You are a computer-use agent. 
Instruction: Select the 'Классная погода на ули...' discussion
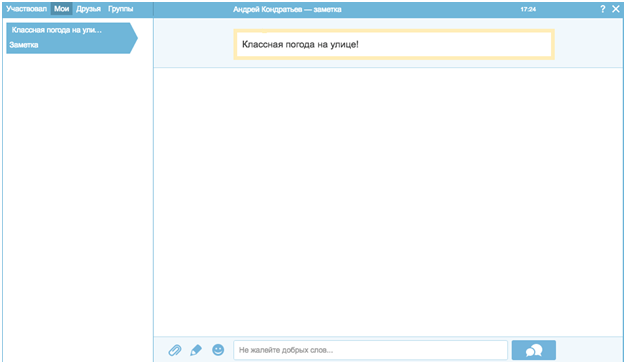pyautogui.click(x=72, y=38)
